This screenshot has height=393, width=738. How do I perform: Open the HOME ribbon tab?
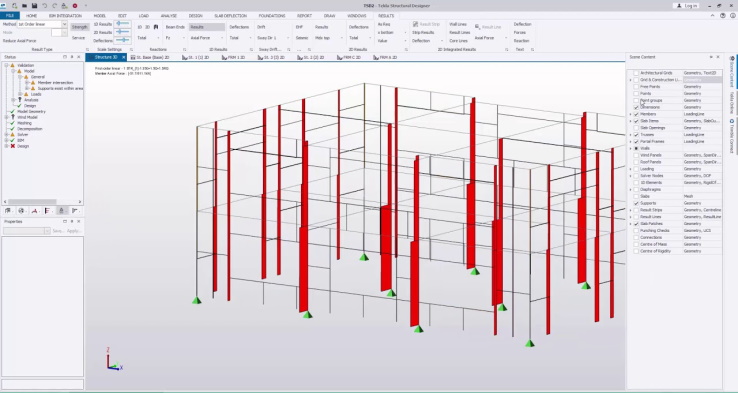(x=32, y=16)
